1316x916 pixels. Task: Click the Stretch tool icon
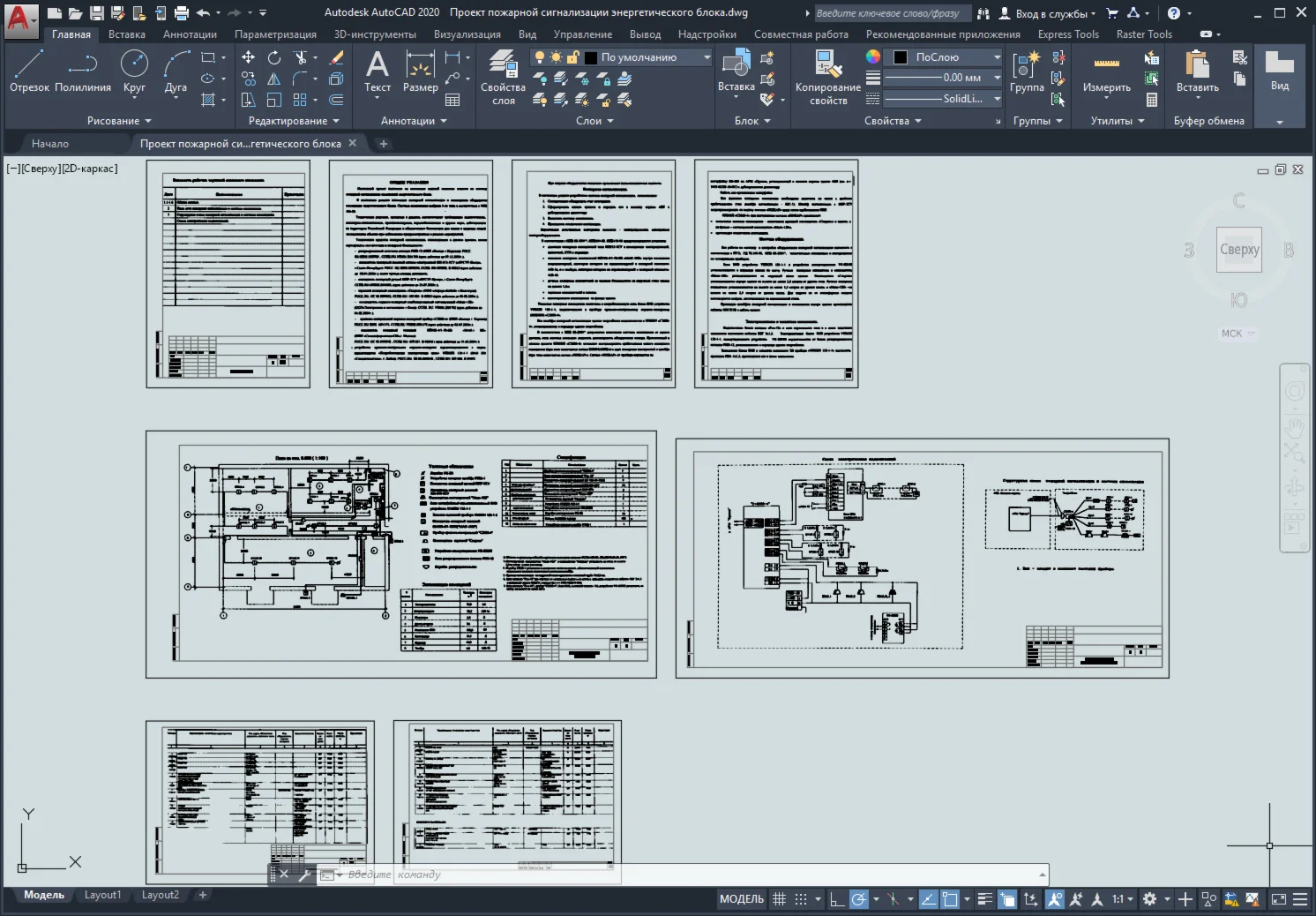pyautogui.click(x=249, y=100)
